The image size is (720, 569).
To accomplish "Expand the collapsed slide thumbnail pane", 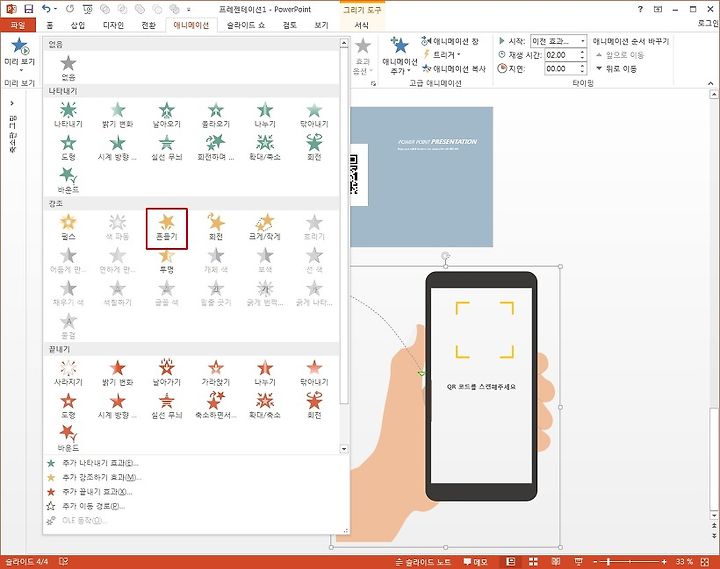I will click(x=12, y=103).
